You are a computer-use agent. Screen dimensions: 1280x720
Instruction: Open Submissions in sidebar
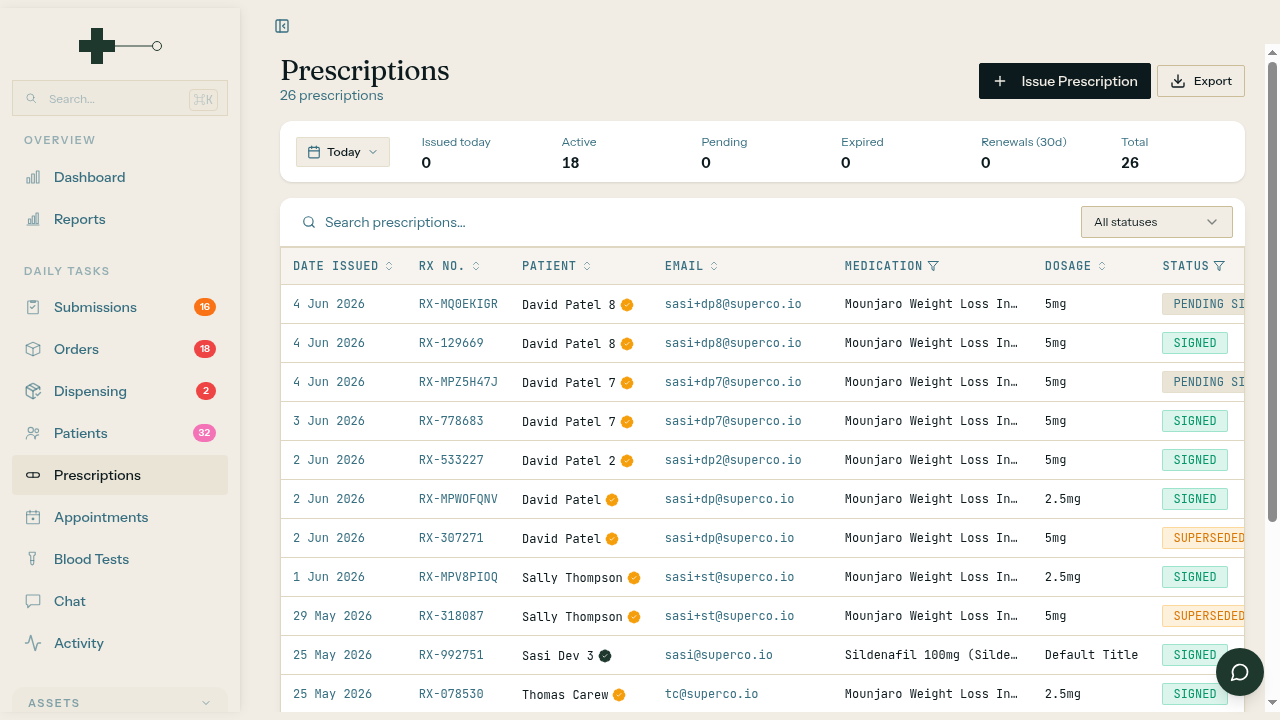pyautogui.click(x=120, y=307)
